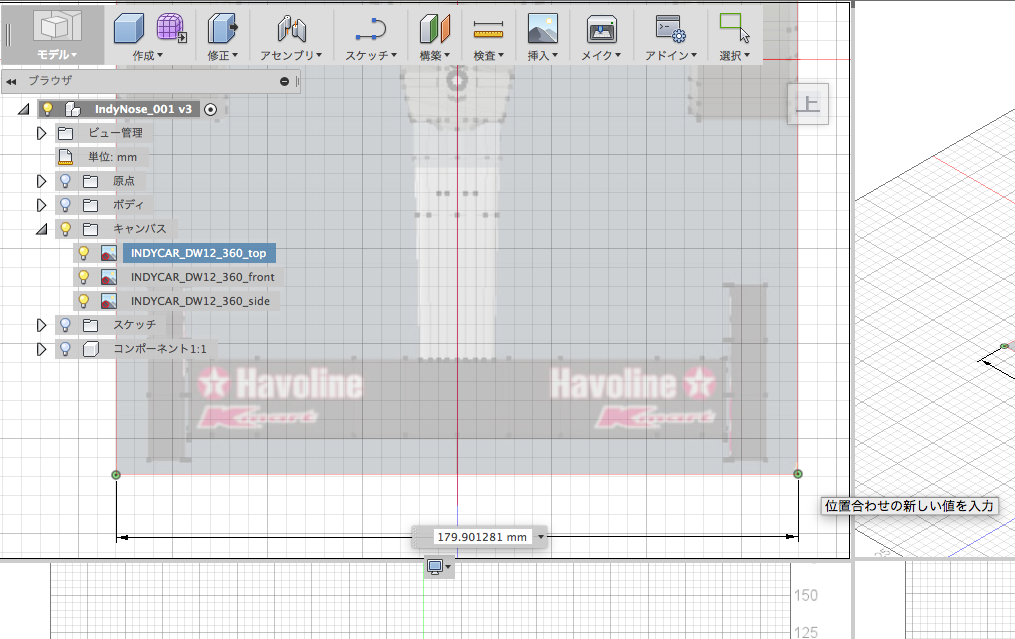Click the IndyNose_001 v3 document icon
The height and width of the screenshot is (639, 1015).
coord(72,109)
